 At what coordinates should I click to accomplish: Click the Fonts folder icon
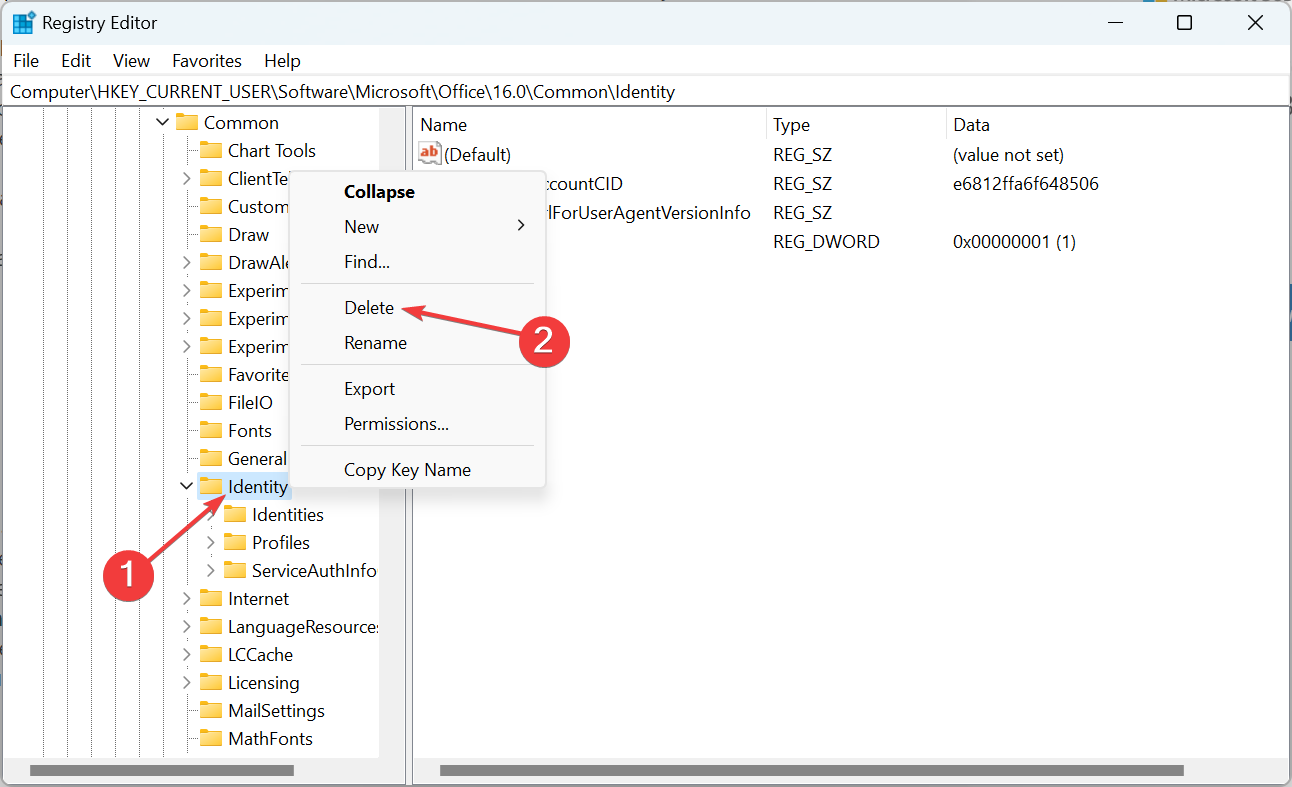point(210,430)
